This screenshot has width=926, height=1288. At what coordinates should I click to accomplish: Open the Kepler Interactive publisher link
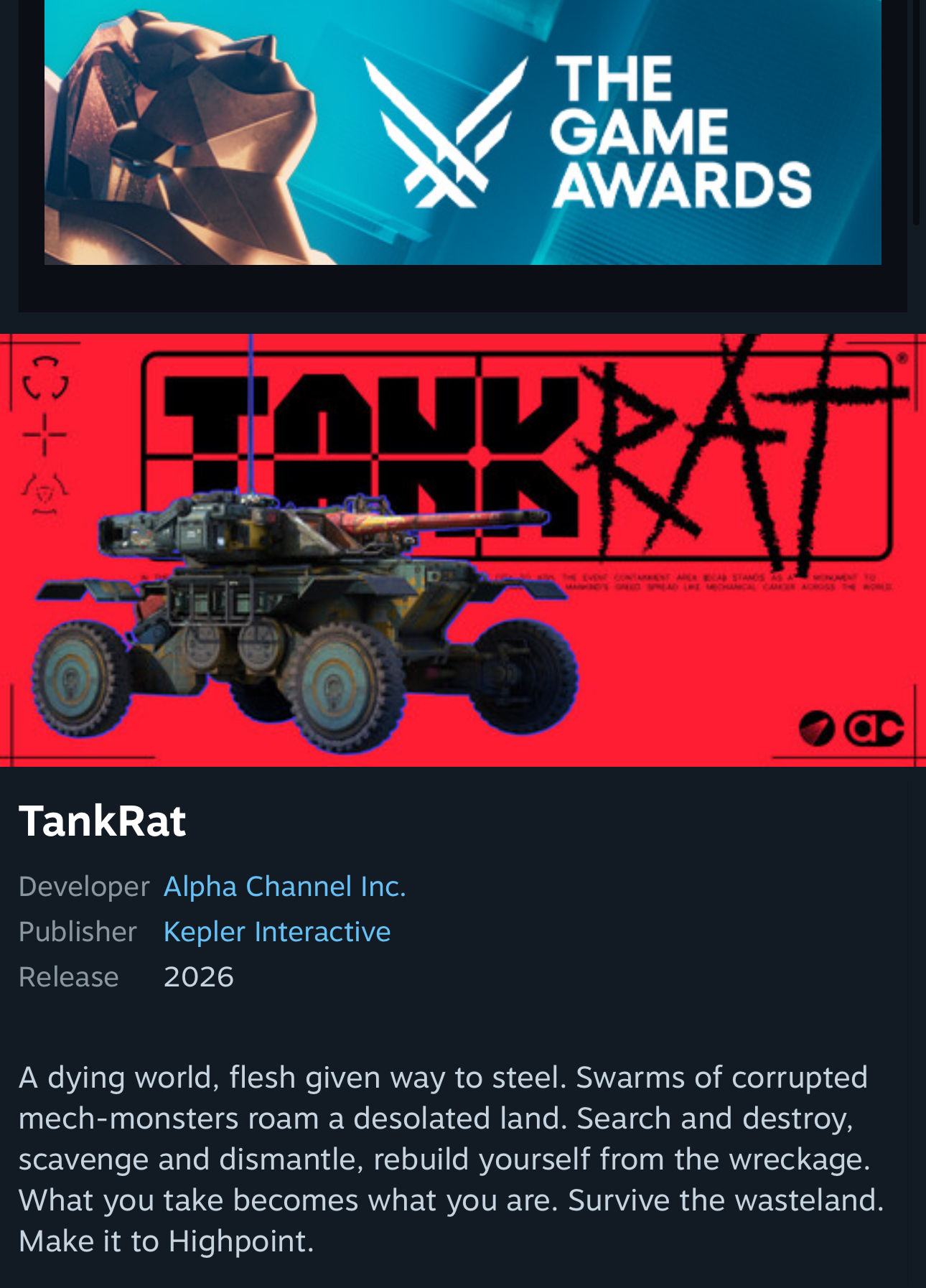277,932
